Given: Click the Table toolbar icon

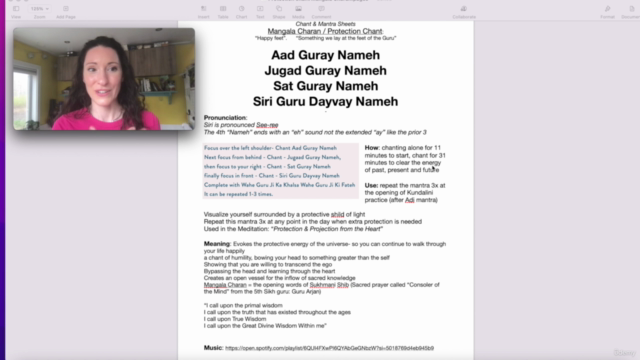Looking at the screenshot, I should pyautogui.click(x=223, y=9).
